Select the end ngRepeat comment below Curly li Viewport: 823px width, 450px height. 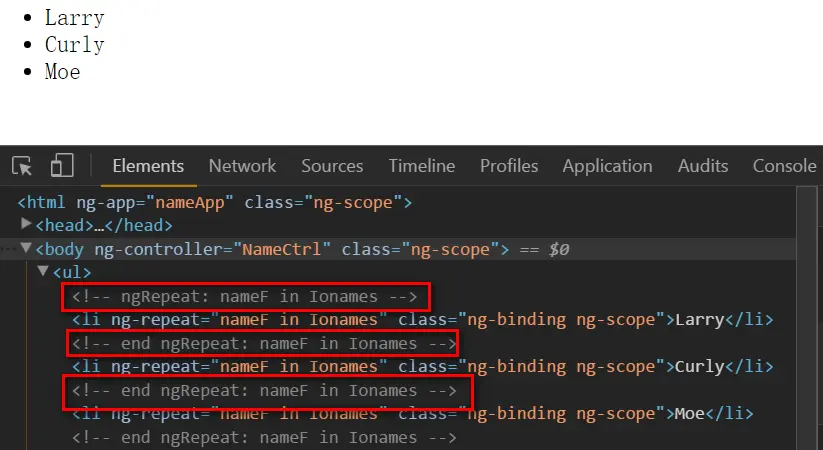click(x=265, y=390)
